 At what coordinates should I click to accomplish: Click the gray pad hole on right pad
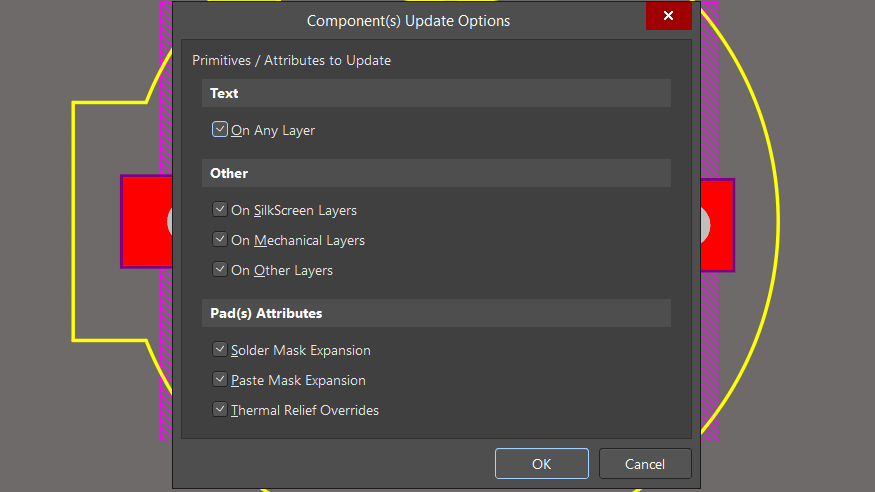pos(704,224)
